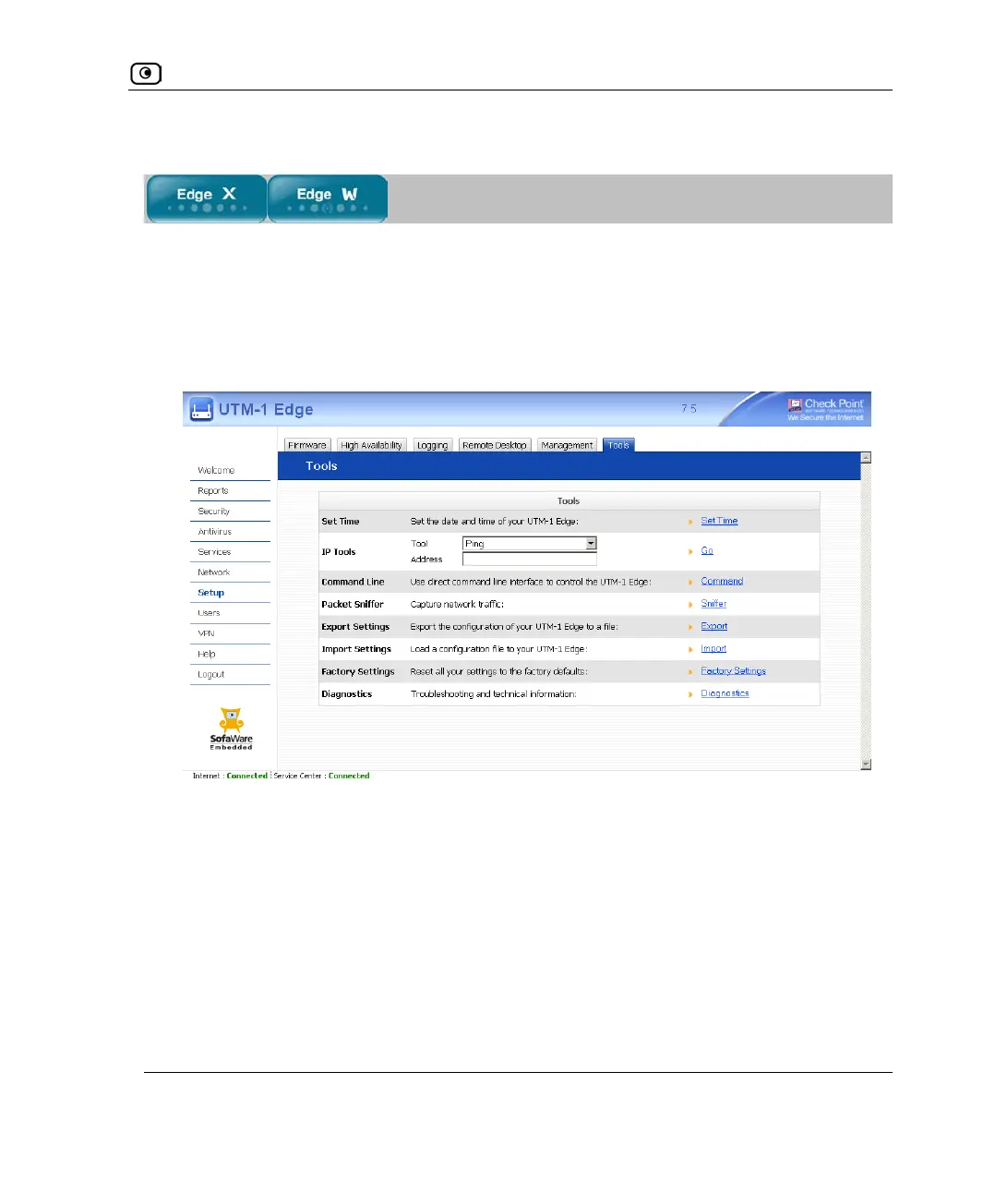Open Help in the sidebar
The width and height of the screenshot is (995, 1204).
click(x=207, y=654)
